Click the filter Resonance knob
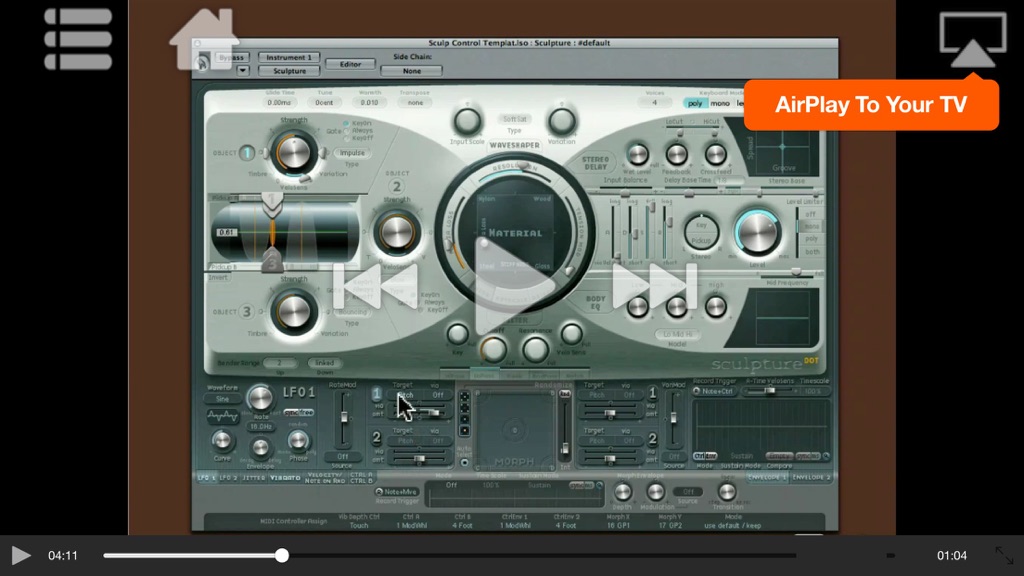 535,350
